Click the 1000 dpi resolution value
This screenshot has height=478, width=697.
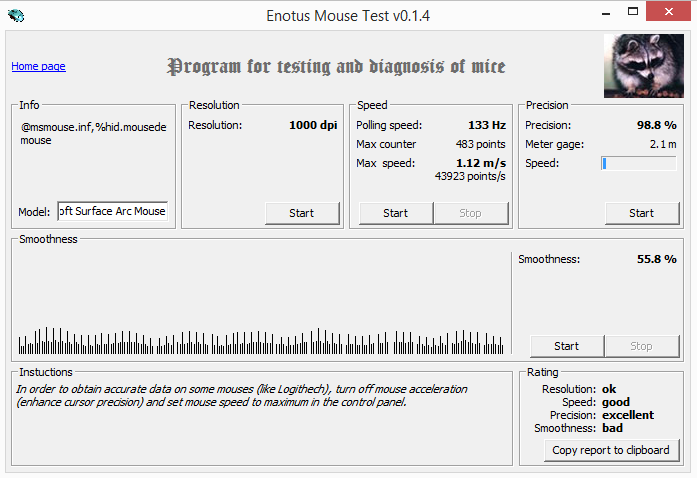pyautogui.click(x=313, y=125)
